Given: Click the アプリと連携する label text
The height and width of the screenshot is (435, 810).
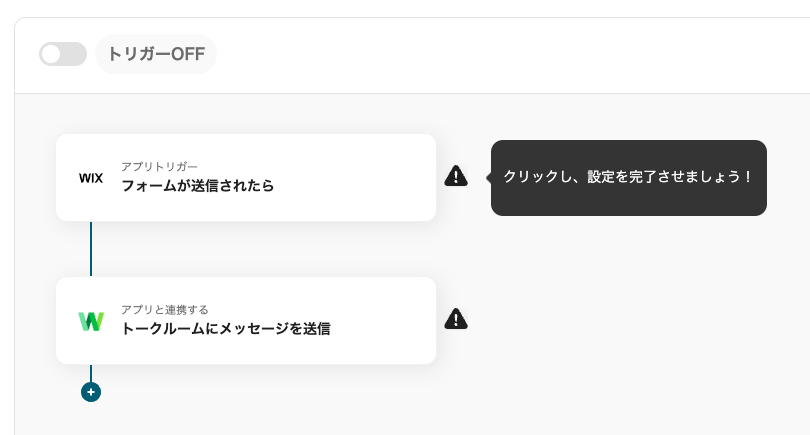Looking at the screenshot, I should [165, 309].
